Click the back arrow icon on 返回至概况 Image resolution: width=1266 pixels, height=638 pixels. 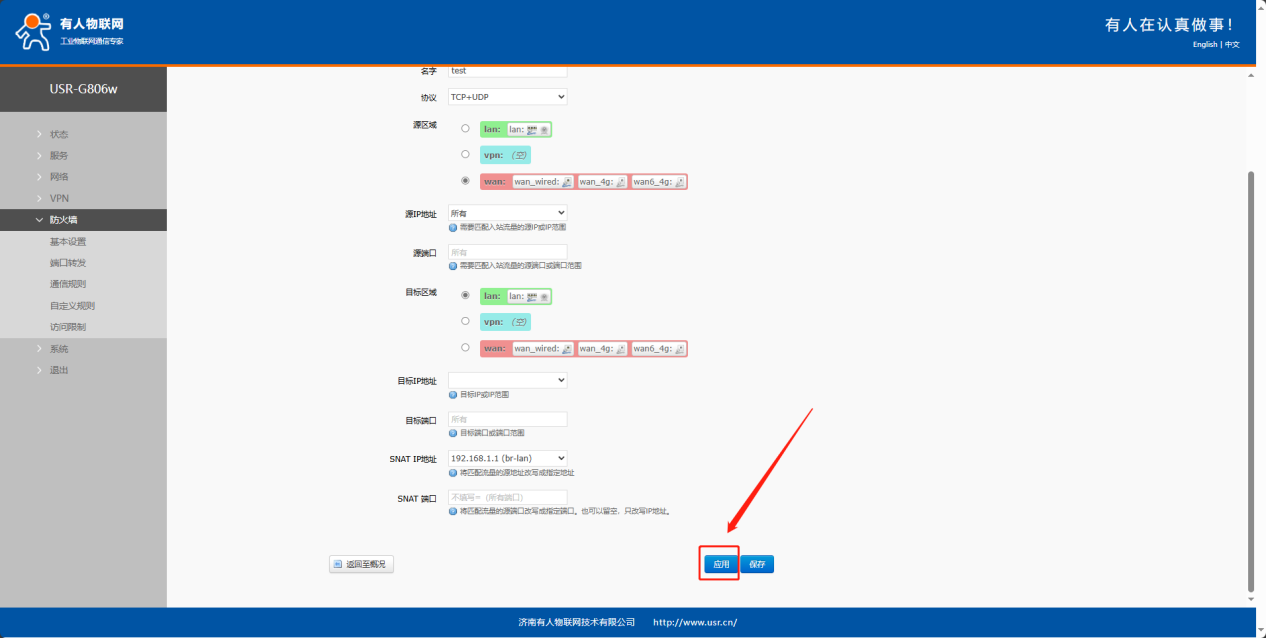338,565
